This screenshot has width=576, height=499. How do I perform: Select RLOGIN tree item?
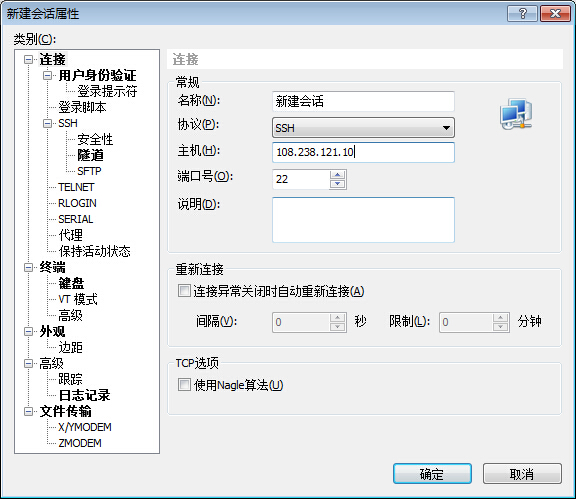[x=77, y=203]
